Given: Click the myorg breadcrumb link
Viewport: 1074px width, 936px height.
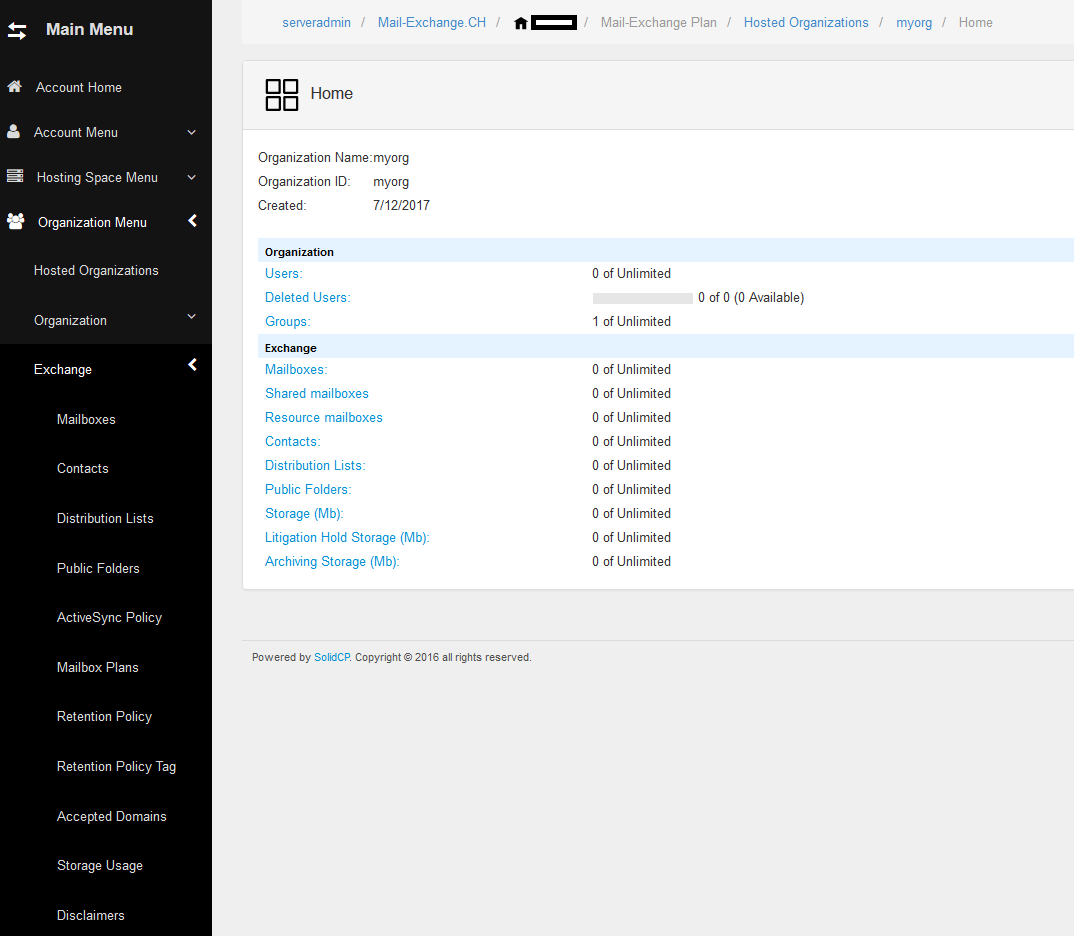Looking at the screenshot, I should [914, 23].
